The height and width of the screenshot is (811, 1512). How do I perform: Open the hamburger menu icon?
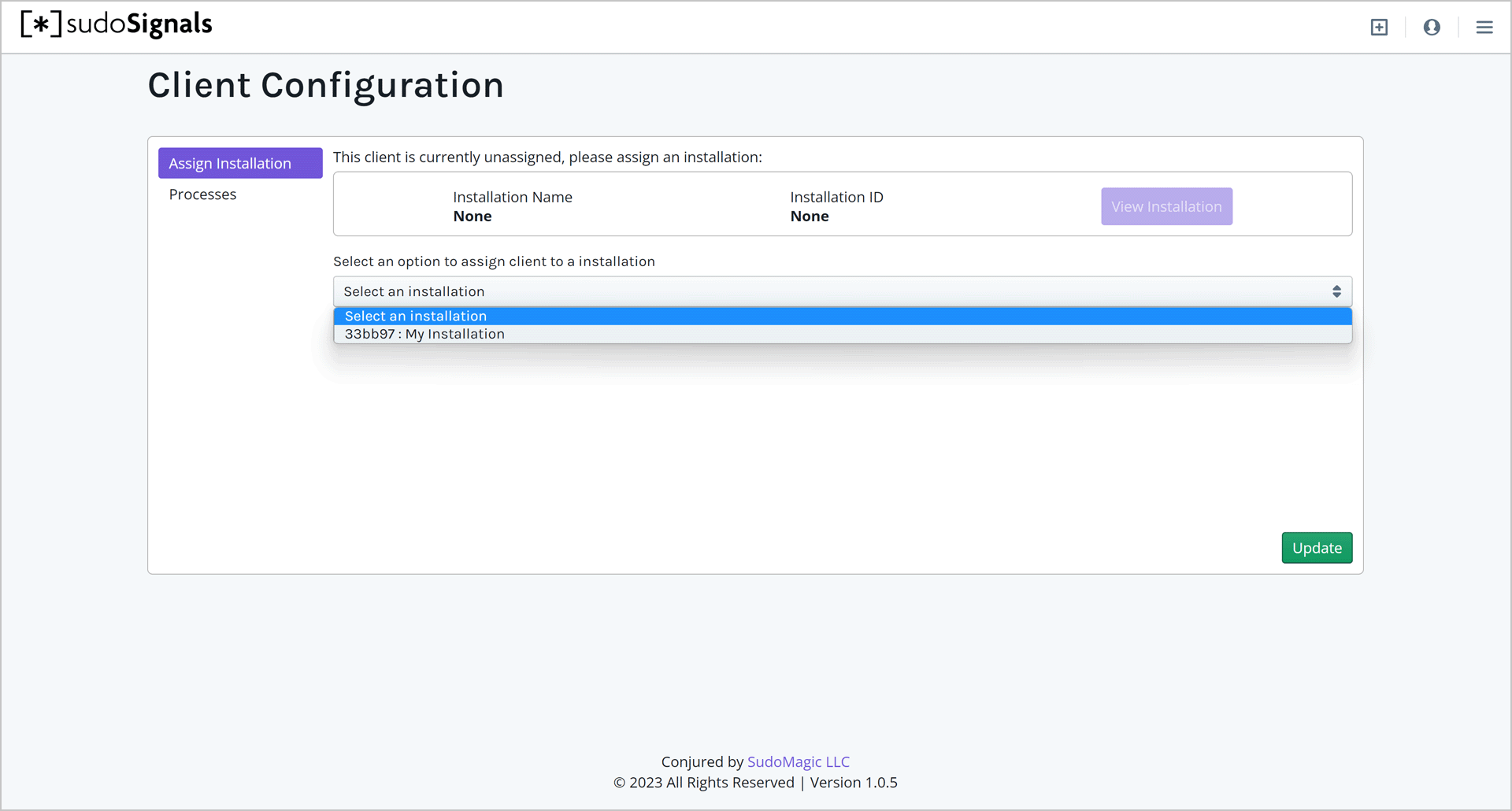pyautogui.click(x=1484, y=28)
